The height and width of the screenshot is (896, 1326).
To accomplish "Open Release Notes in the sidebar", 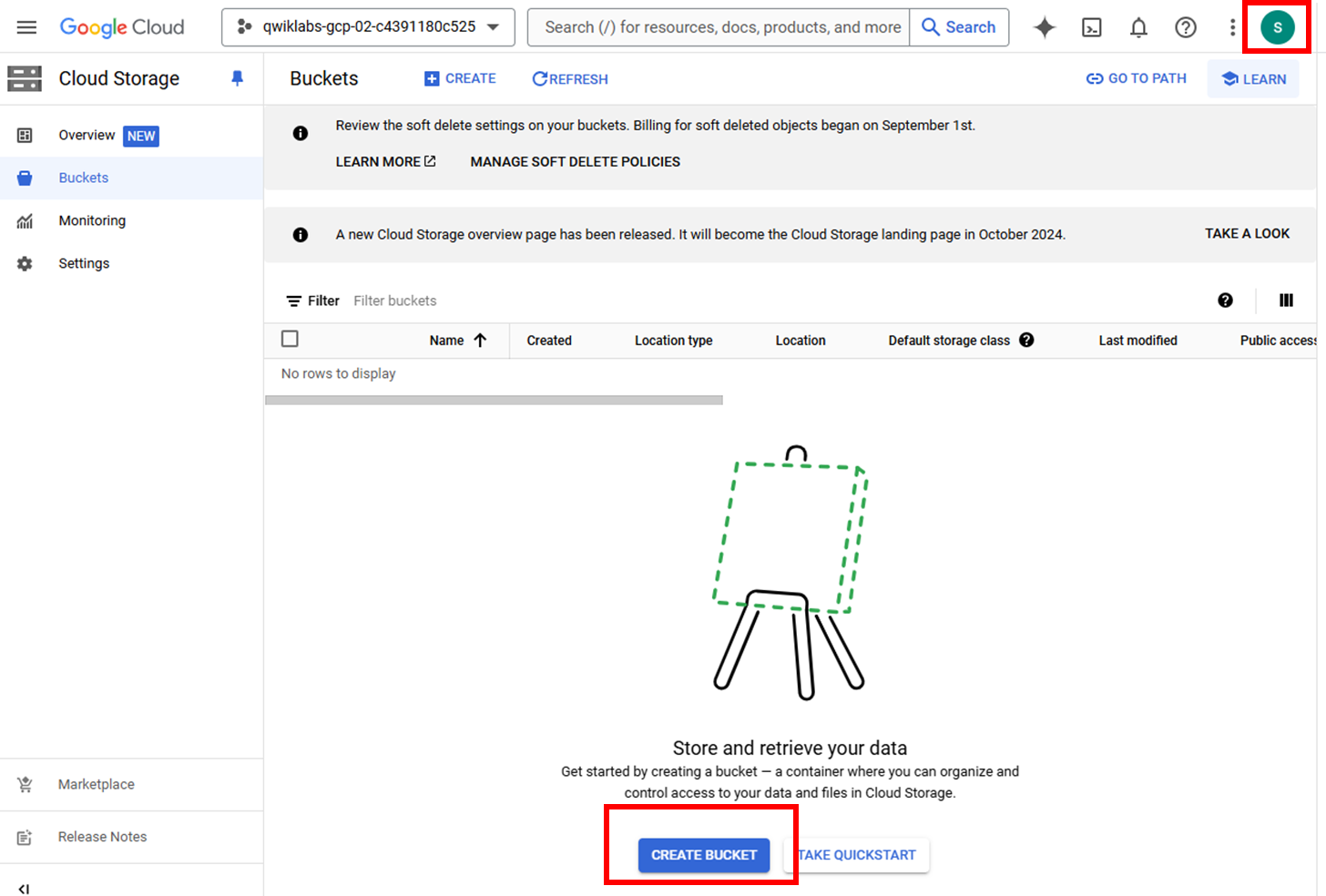I will pyautogui.click(x=102, y=837).
